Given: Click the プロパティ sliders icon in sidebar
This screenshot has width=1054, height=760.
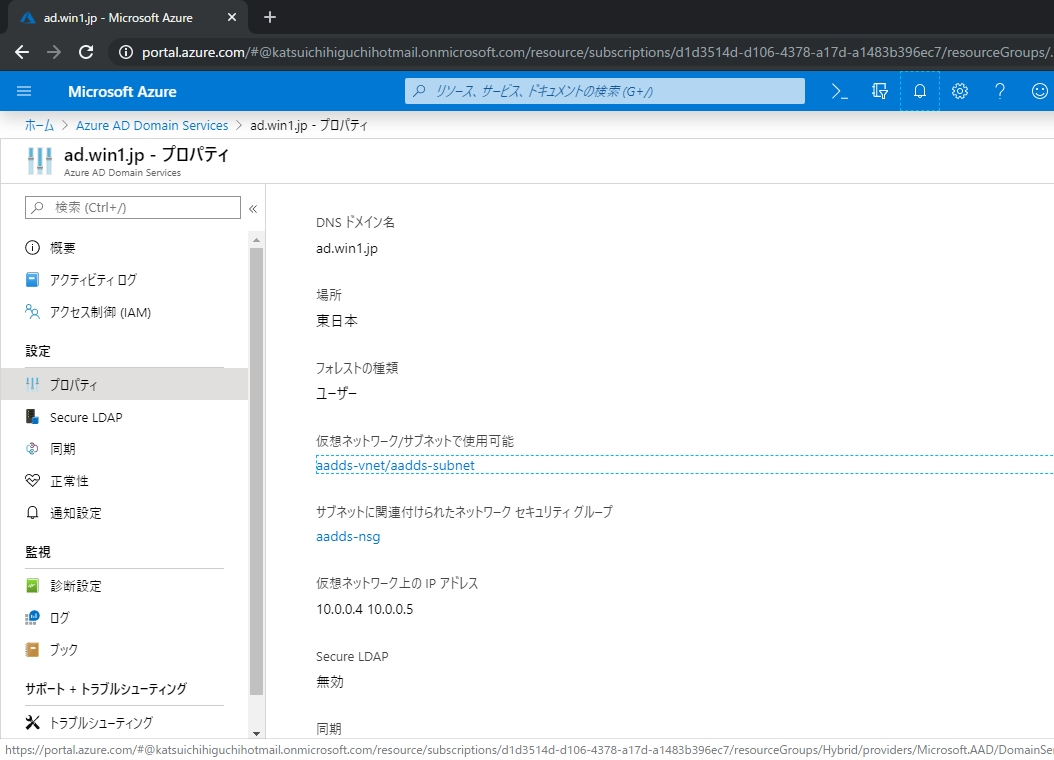Looking at the screenshot, I should (x=32, y=384).
